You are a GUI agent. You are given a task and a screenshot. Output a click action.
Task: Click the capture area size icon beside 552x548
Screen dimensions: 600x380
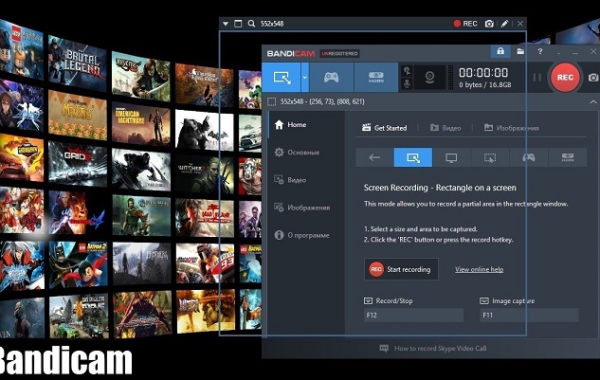(x=272, y=102)
